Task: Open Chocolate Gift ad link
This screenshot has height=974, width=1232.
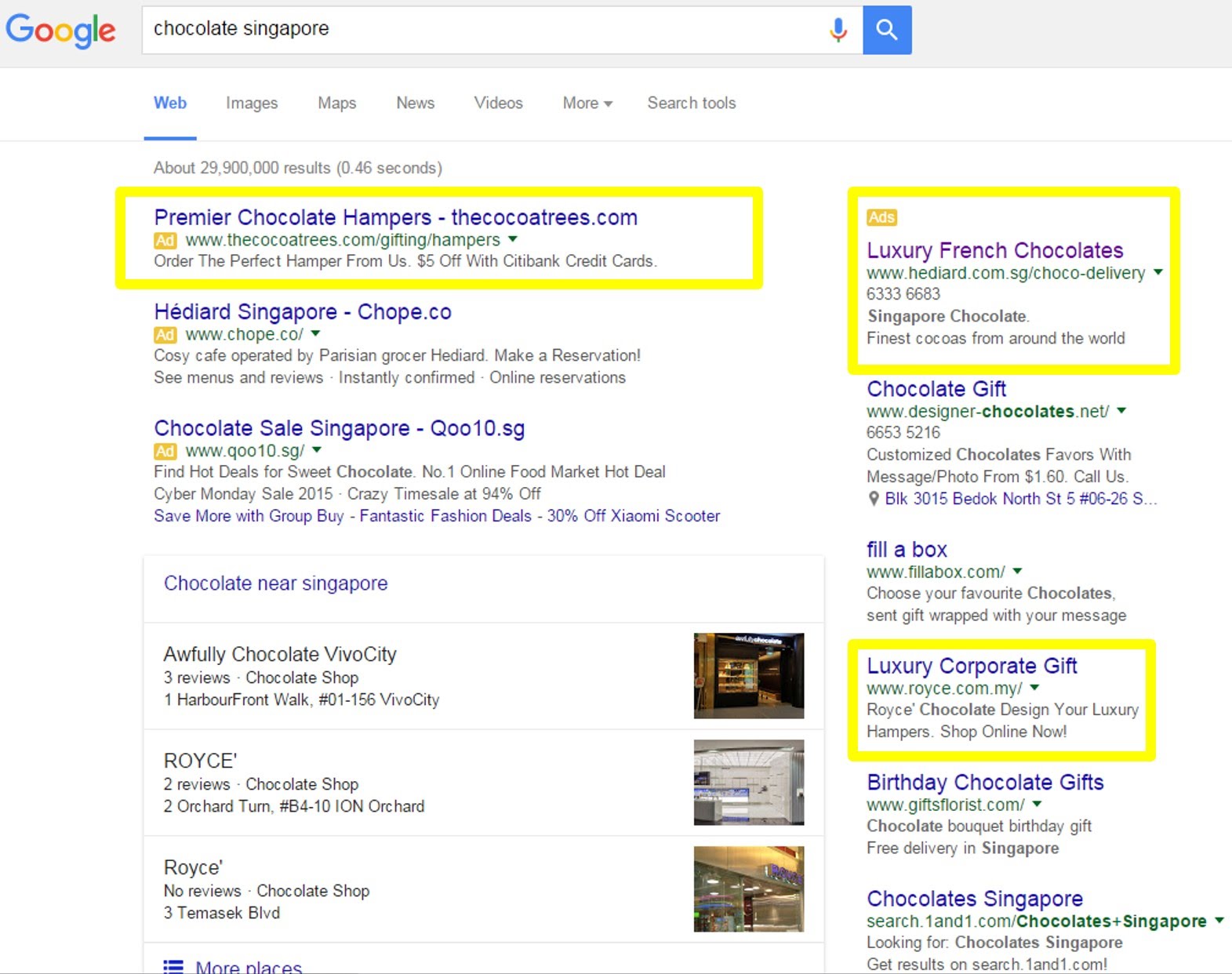Action: pyautogui.click(x=936, y=389)
